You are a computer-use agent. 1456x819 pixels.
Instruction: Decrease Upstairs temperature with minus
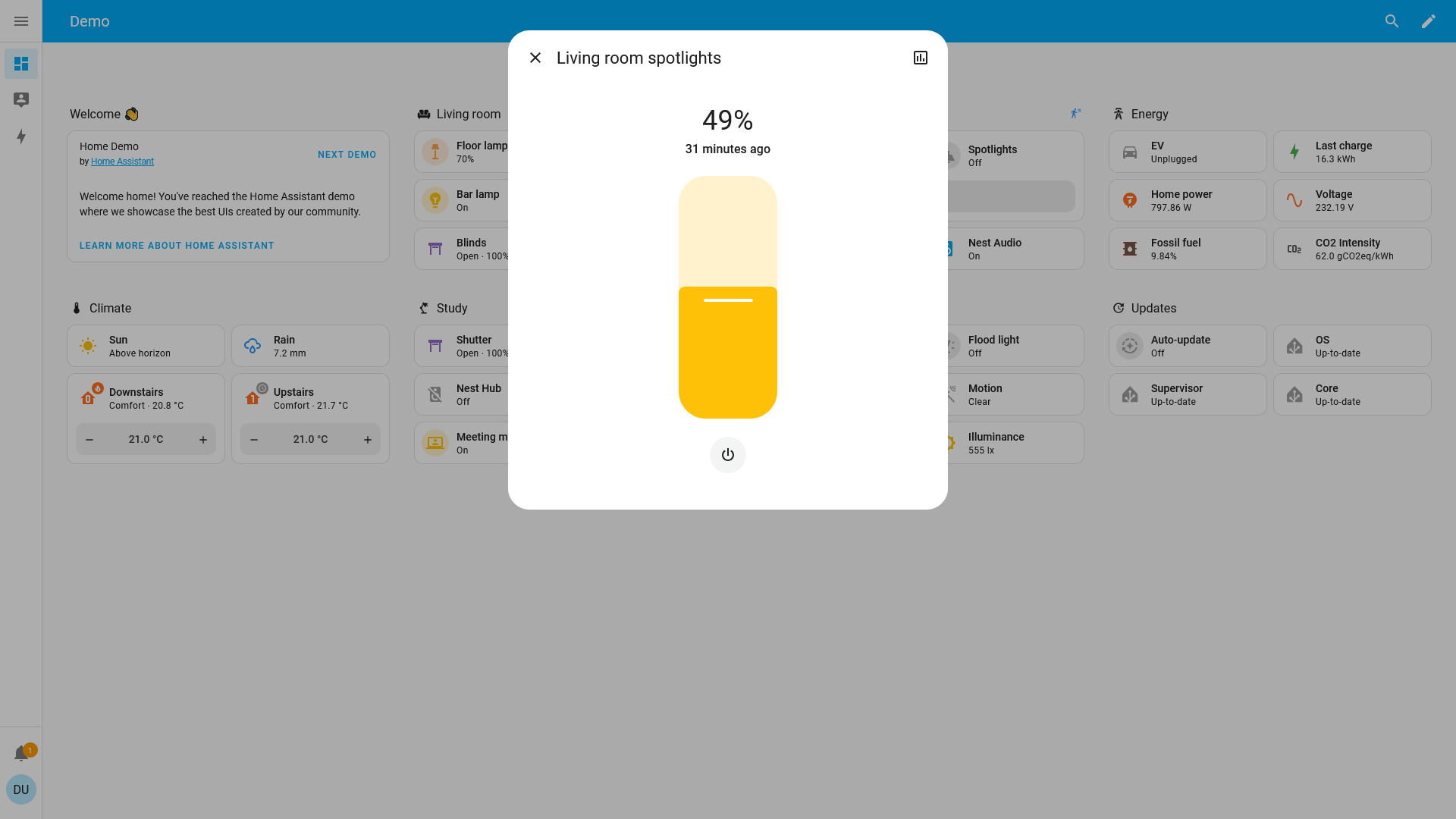tap(254, 440)
